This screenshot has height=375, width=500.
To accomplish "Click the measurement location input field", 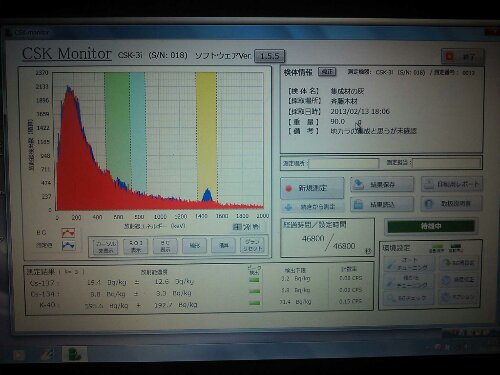I will (344, 164).
